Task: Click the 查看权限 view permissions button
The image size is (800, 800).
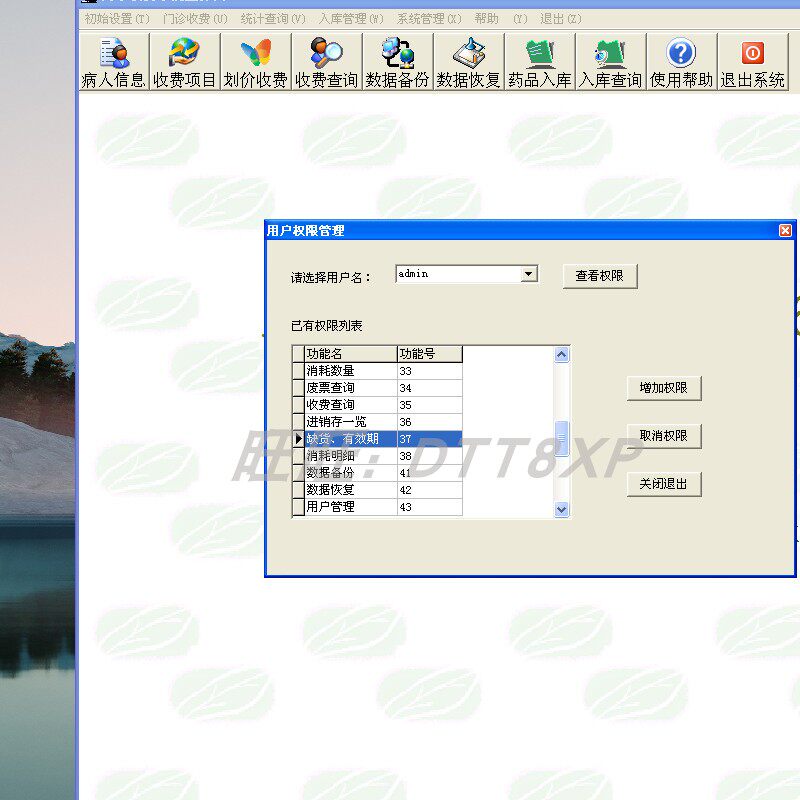Action: click(600, 276)
